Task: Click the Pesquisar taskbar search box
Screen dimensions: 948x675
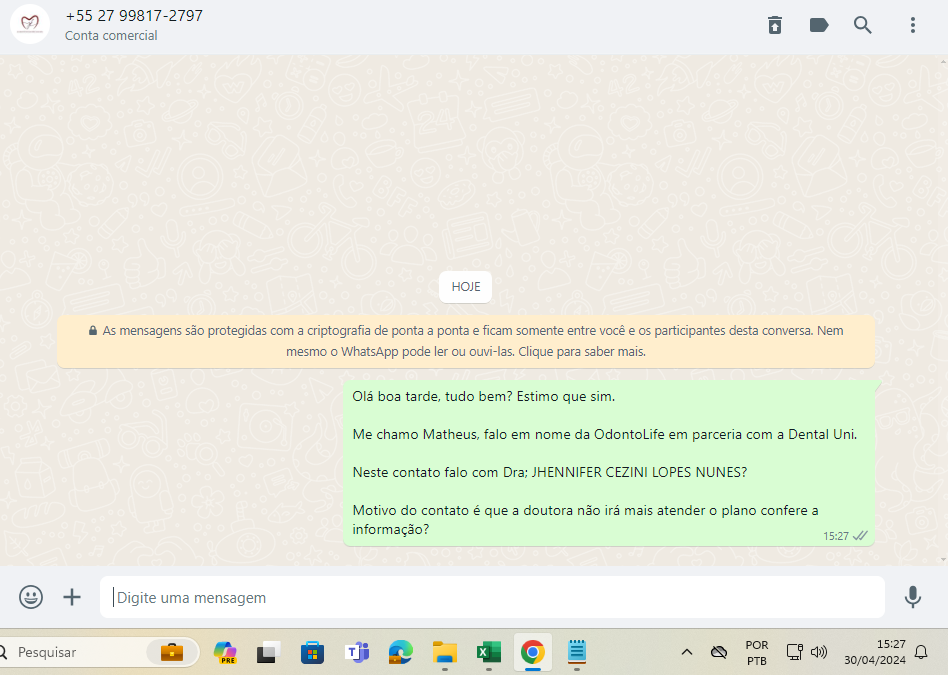Action: click(100, 652)
